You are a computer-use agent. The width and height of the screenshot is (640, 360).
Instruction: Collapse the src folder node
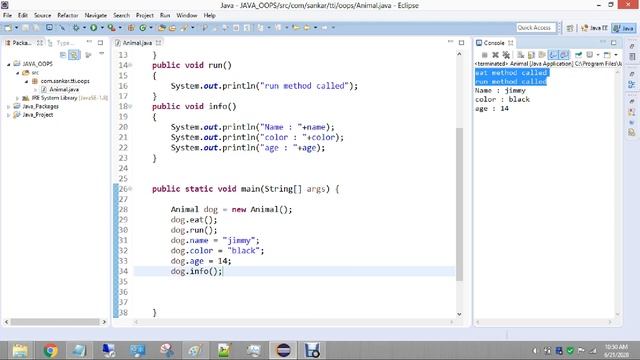(x=18, y=73)
